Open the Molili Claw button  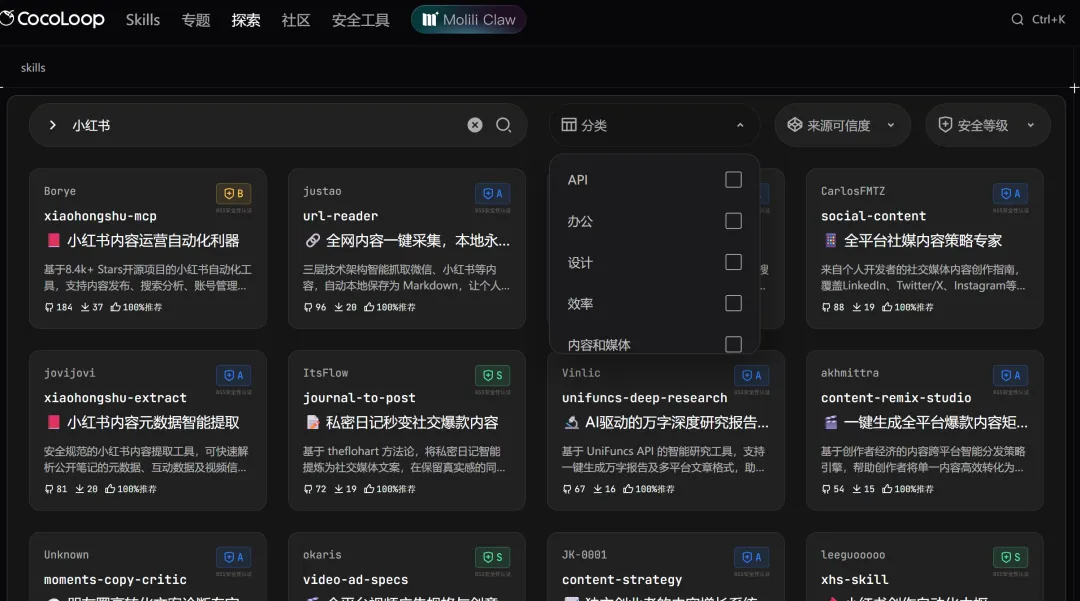pyautogui.click(x=468, y=19)
